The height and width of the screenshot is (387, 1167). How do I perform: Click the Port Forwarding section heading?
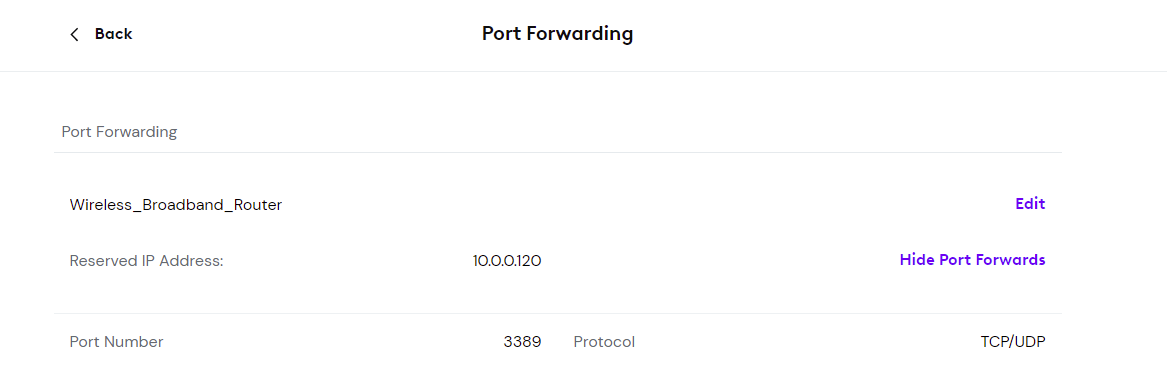(119, 132)
